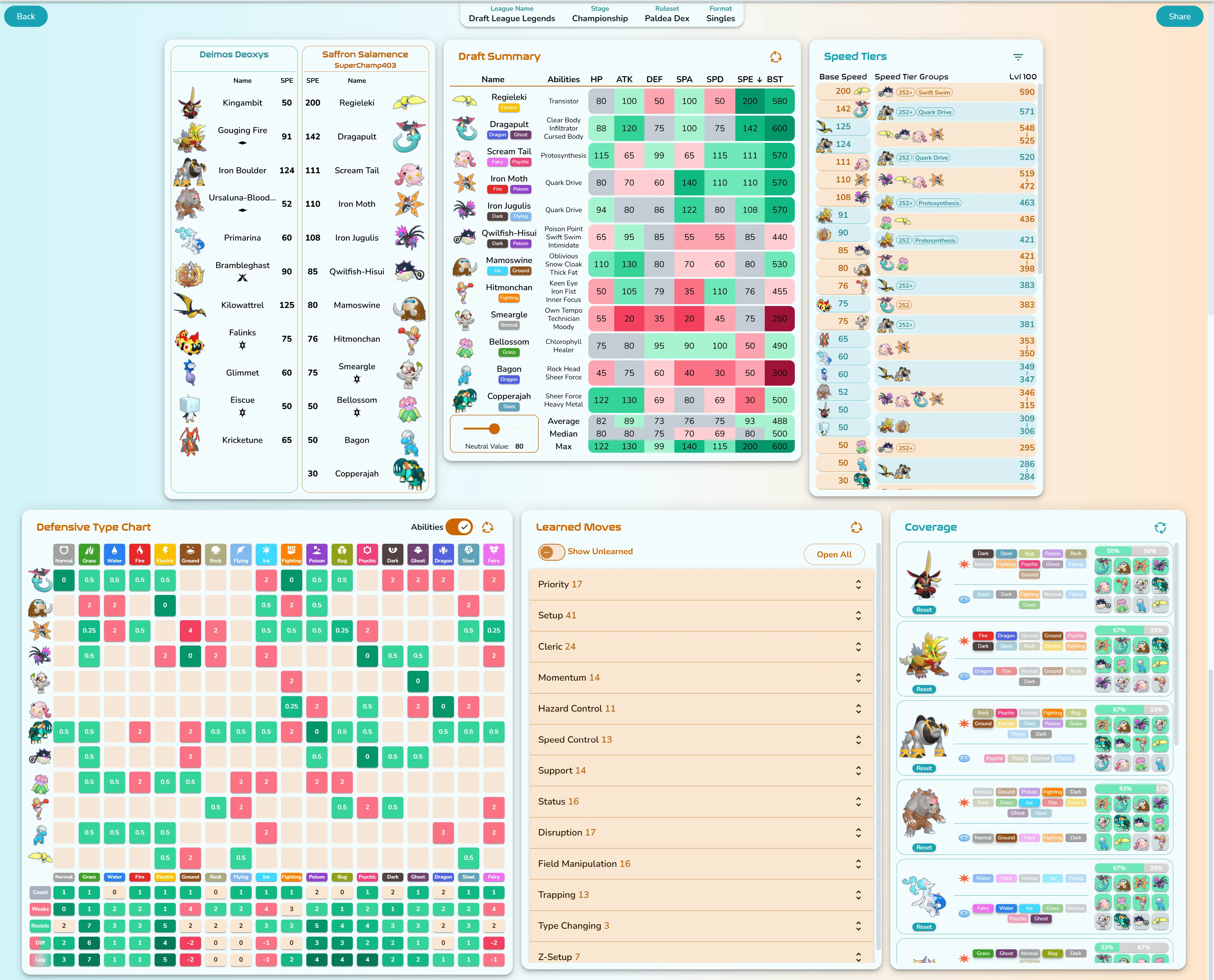Click the Defensive Type Chart refresh icon
This screenshot has width=1214, height=980.
[x=487, y=527]
